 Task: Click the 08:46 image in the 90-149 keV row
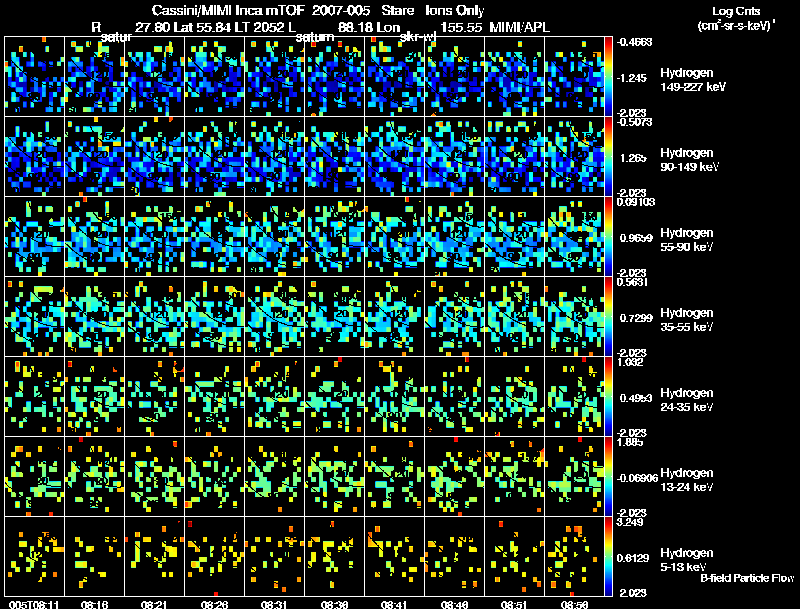tap(454, 156)
